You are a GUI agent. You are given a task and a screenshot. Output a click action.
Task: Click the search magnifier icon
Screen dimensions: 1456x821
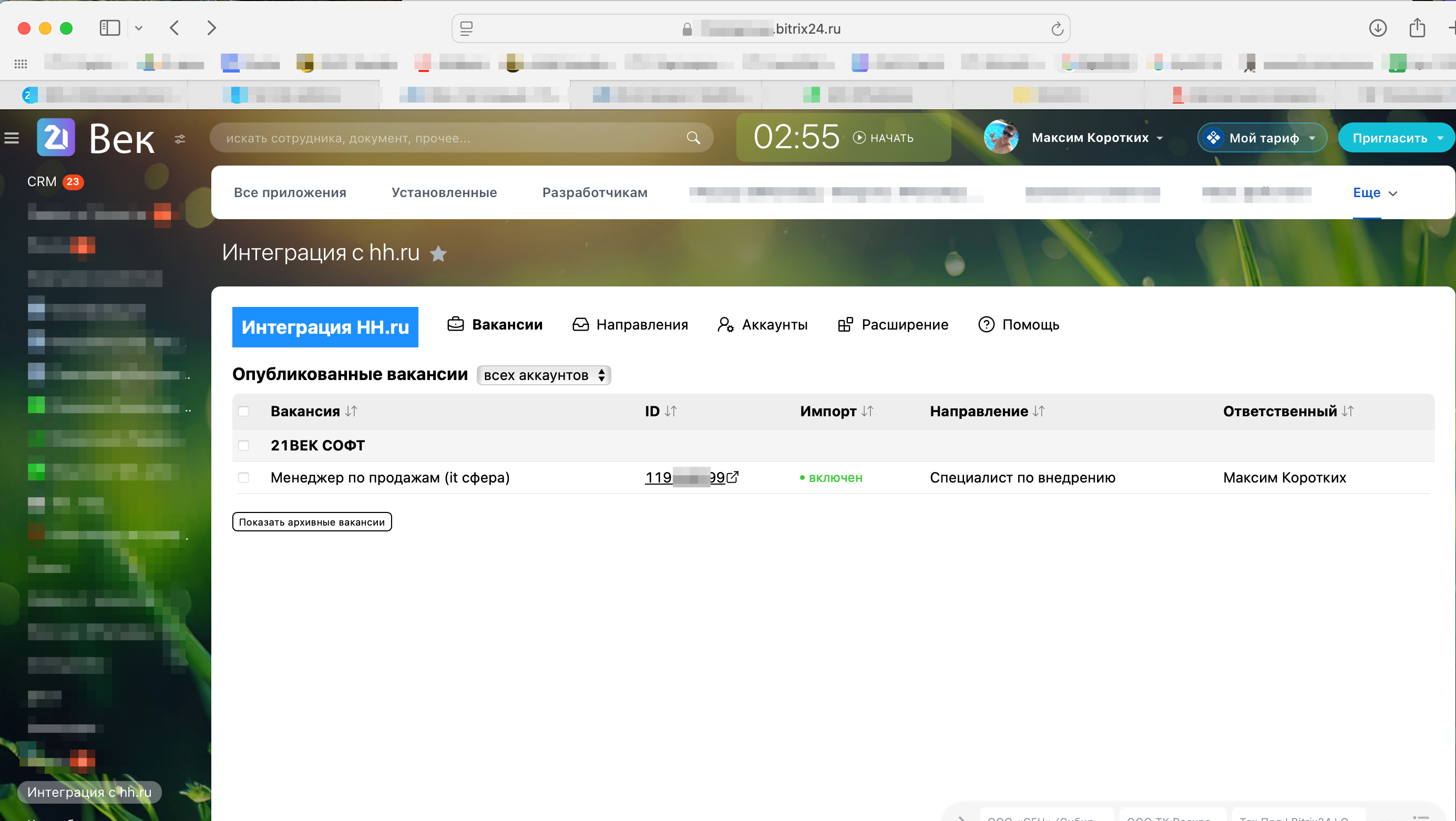693,137
